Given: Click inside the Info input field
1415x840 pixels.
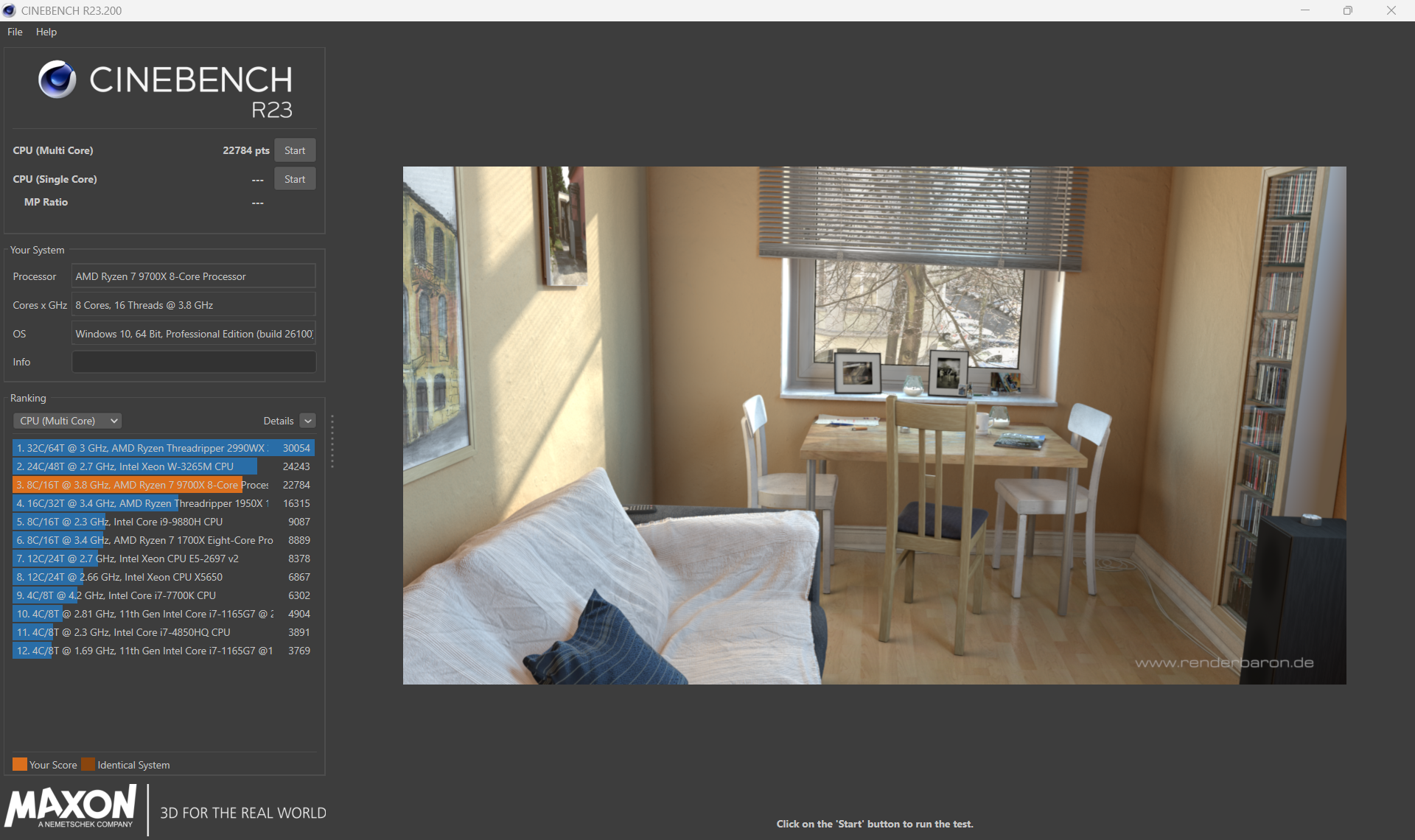Looking at the screenshot, I should point(193,361).
